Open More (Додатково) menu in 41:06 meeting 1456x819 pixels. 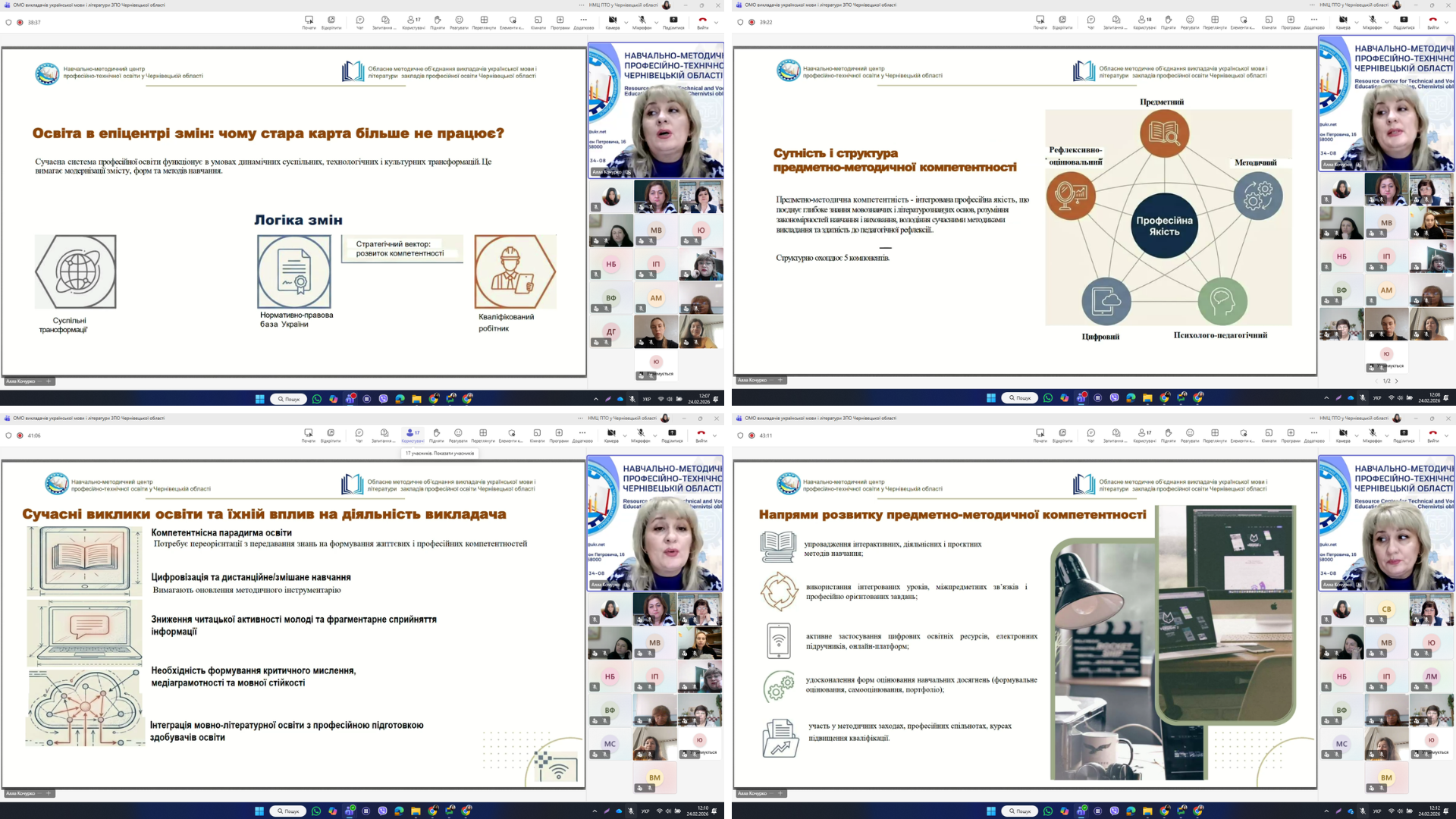[x=582, y=435]
